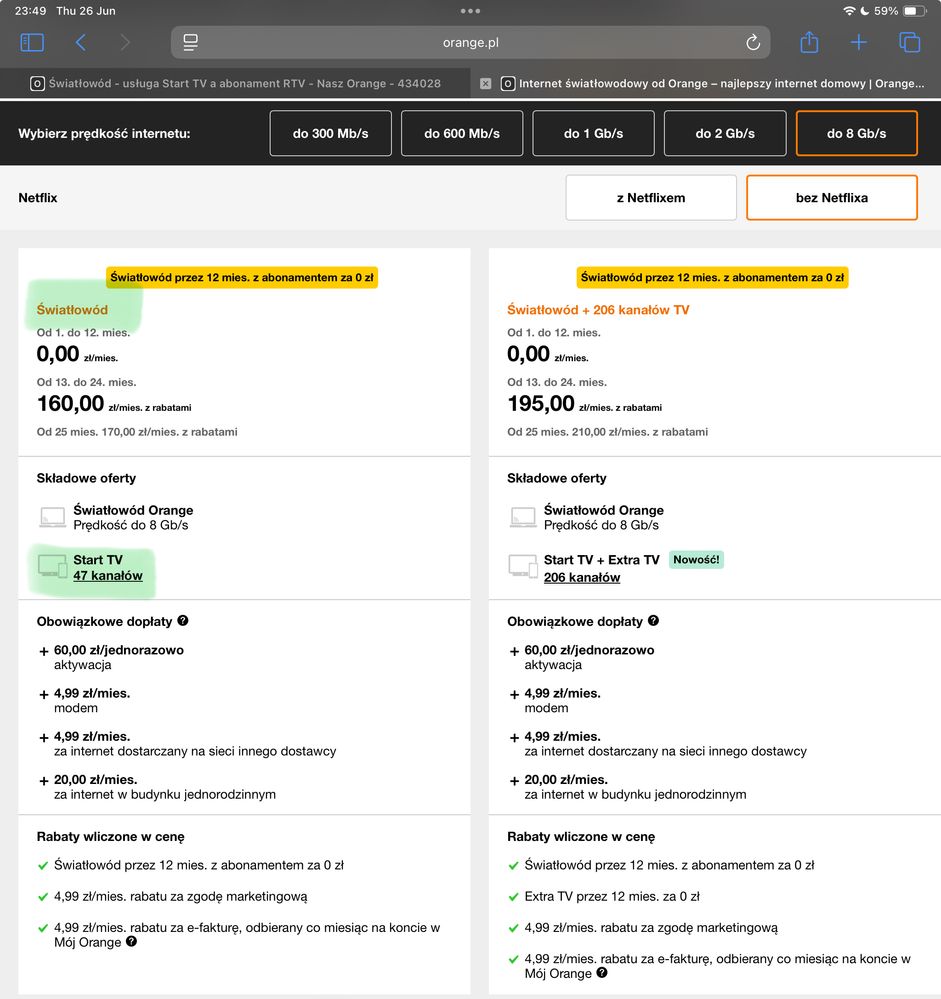Pick the bez Netflixa option
The image size is (941, 999).
(x=831, y=198)
